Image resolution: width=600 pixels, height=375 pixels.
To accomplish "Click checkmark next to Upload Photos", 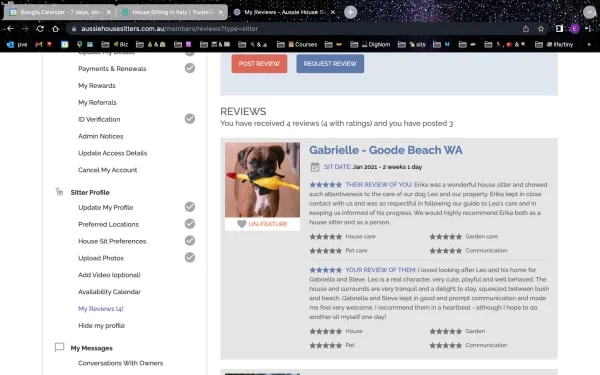I will click(190, 258).
